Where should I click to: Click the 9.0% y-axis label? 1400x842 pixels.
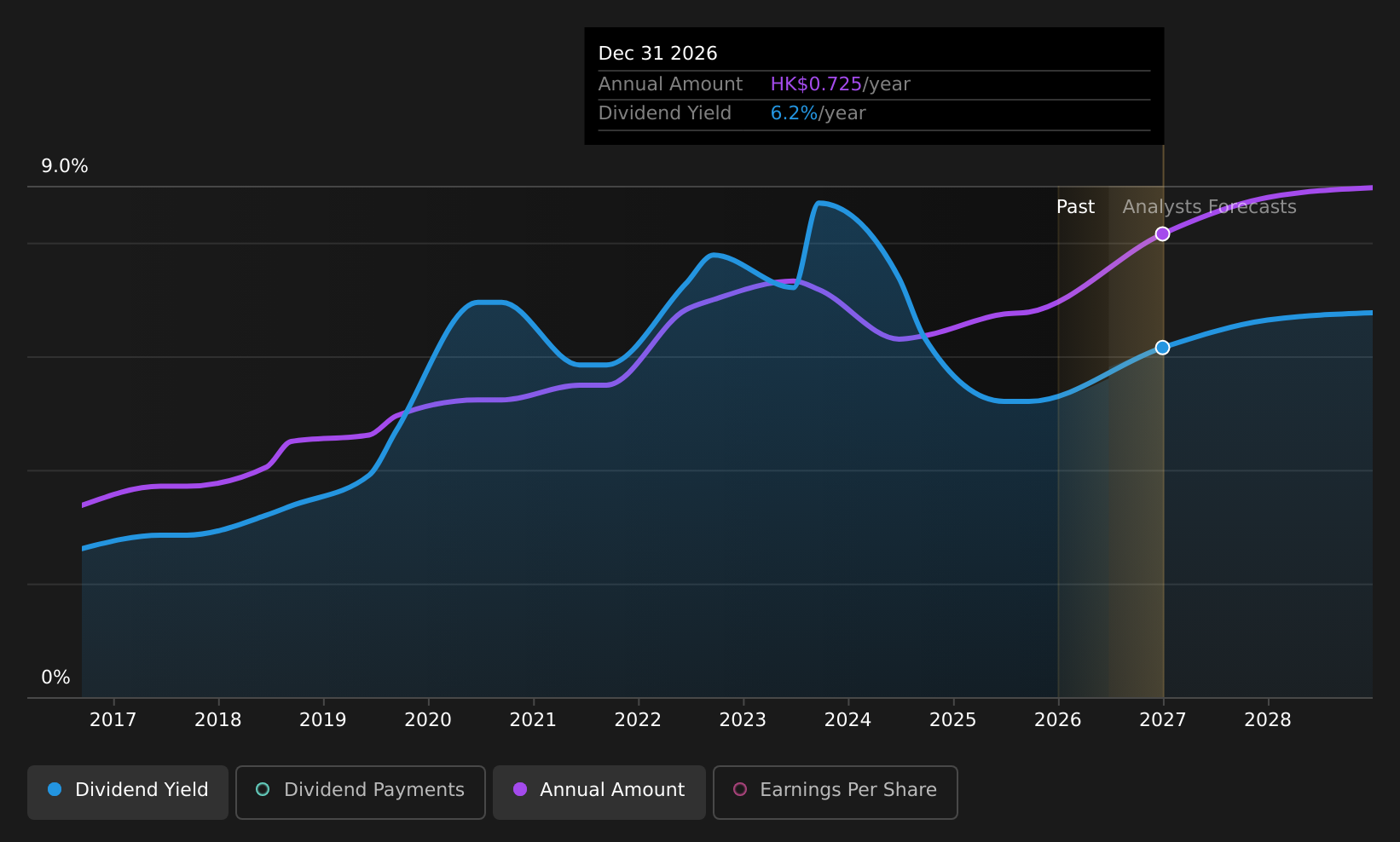65,166
